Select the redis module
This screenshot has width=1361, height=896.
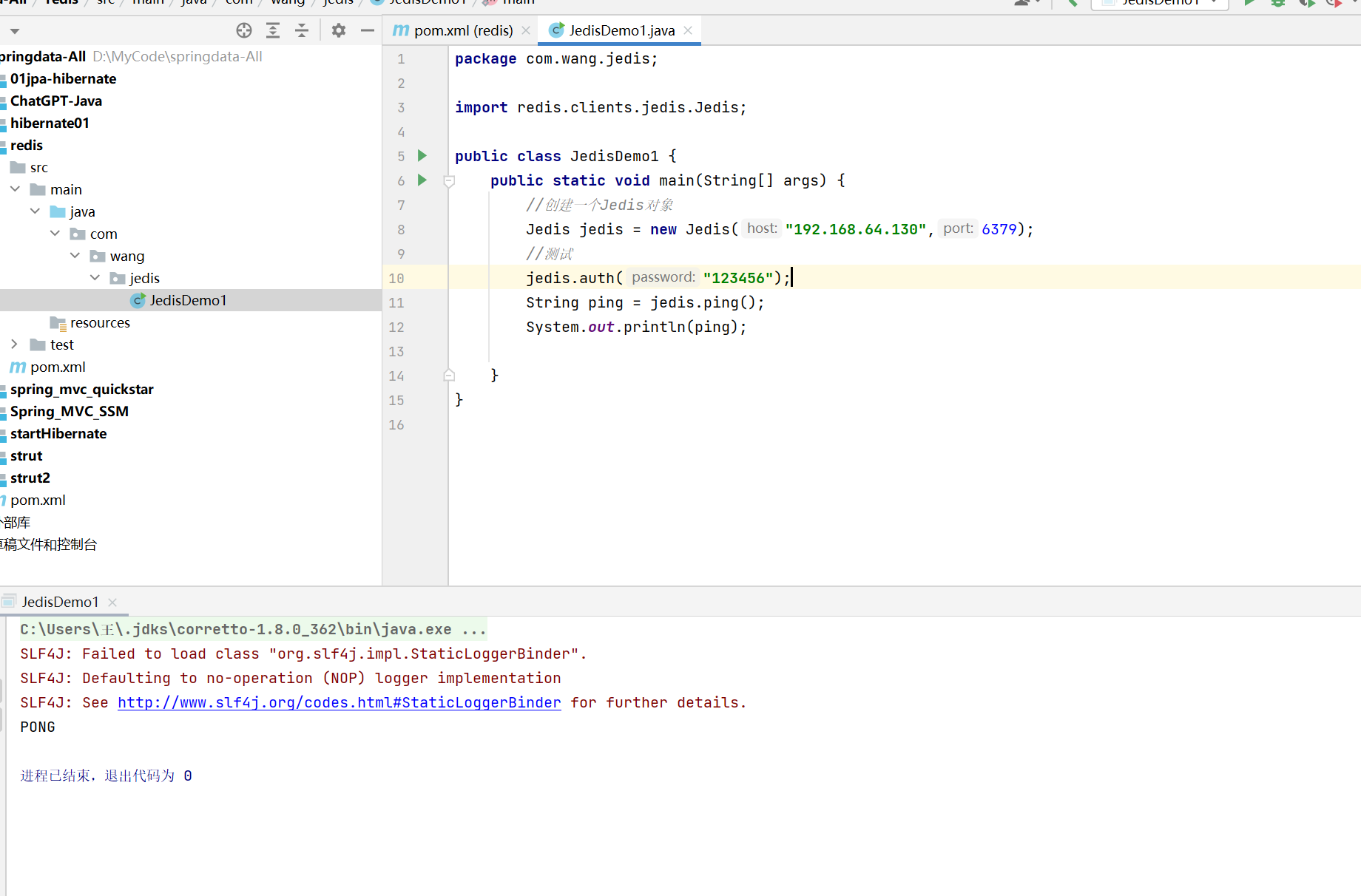27,145
